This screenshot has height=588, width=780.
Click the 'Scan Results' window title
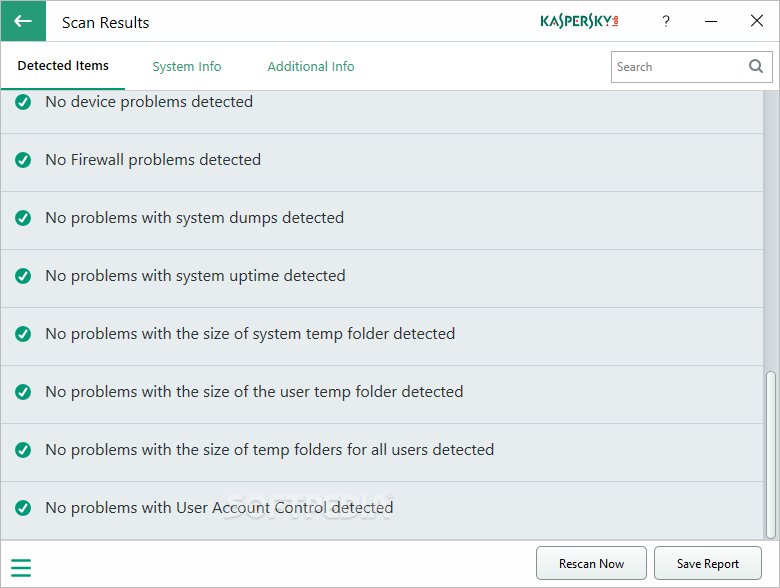click(x=105, y=22)
